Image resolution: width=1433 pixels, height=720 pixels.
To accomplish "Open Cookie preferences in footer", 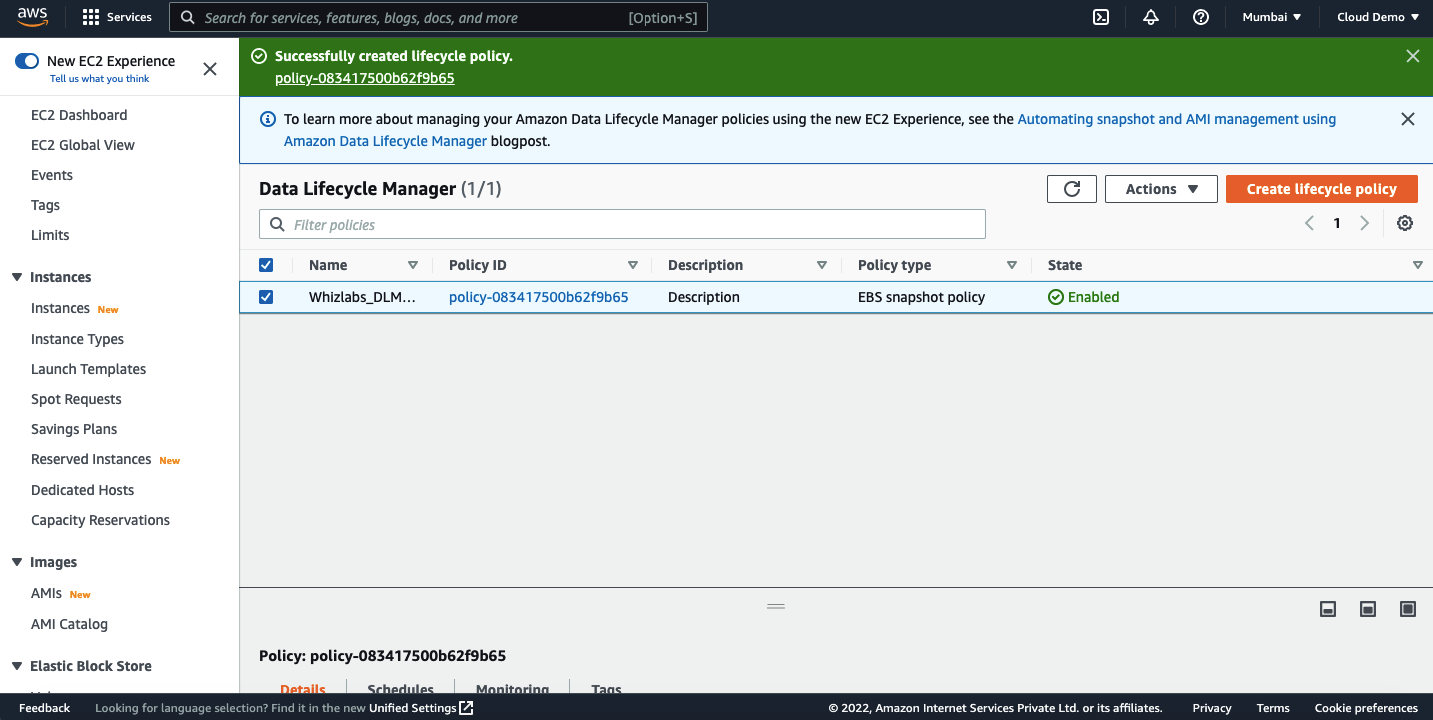I will tap(1366, 708).
